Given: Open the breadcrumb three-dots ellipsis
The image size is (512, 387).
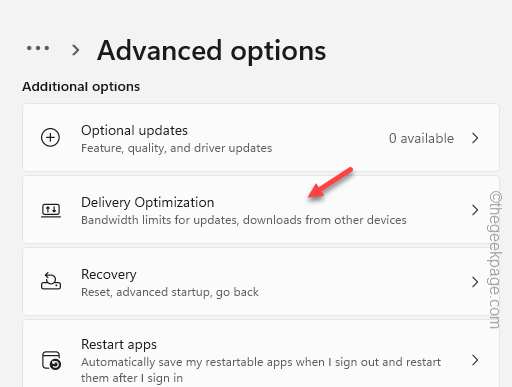Looking at the screenshot, I should pos(38,48).
